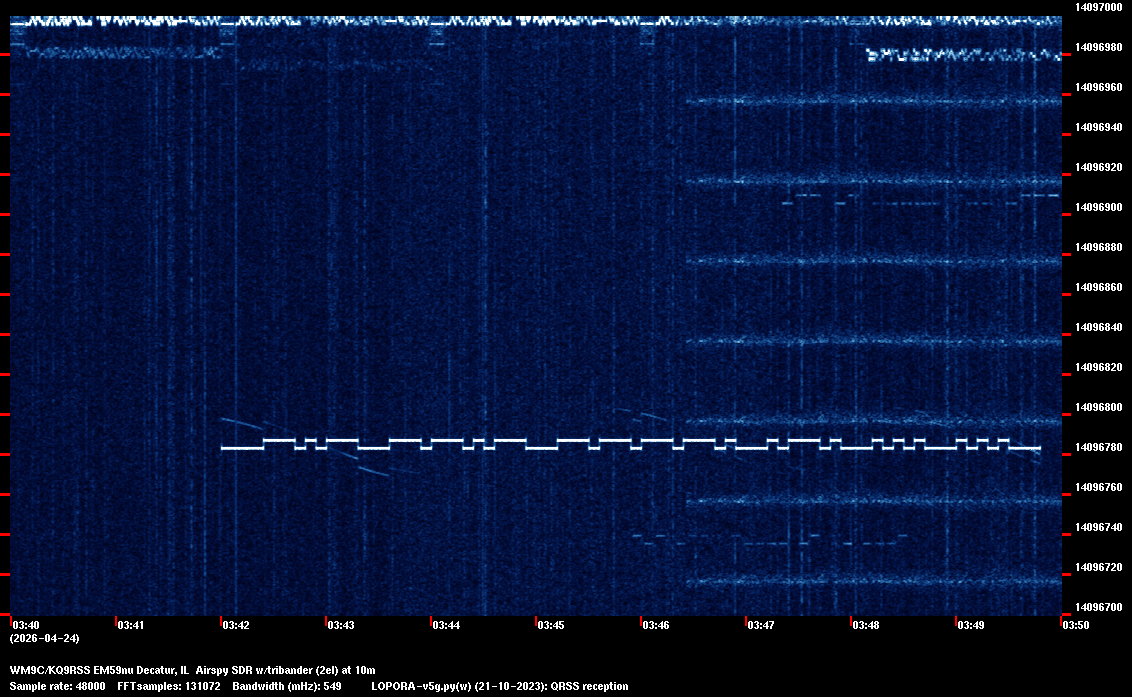Pick the 03:46 time axis marker
This screenshot has width=1132, height=697.
pyautogui.click(x=656, y=626)
